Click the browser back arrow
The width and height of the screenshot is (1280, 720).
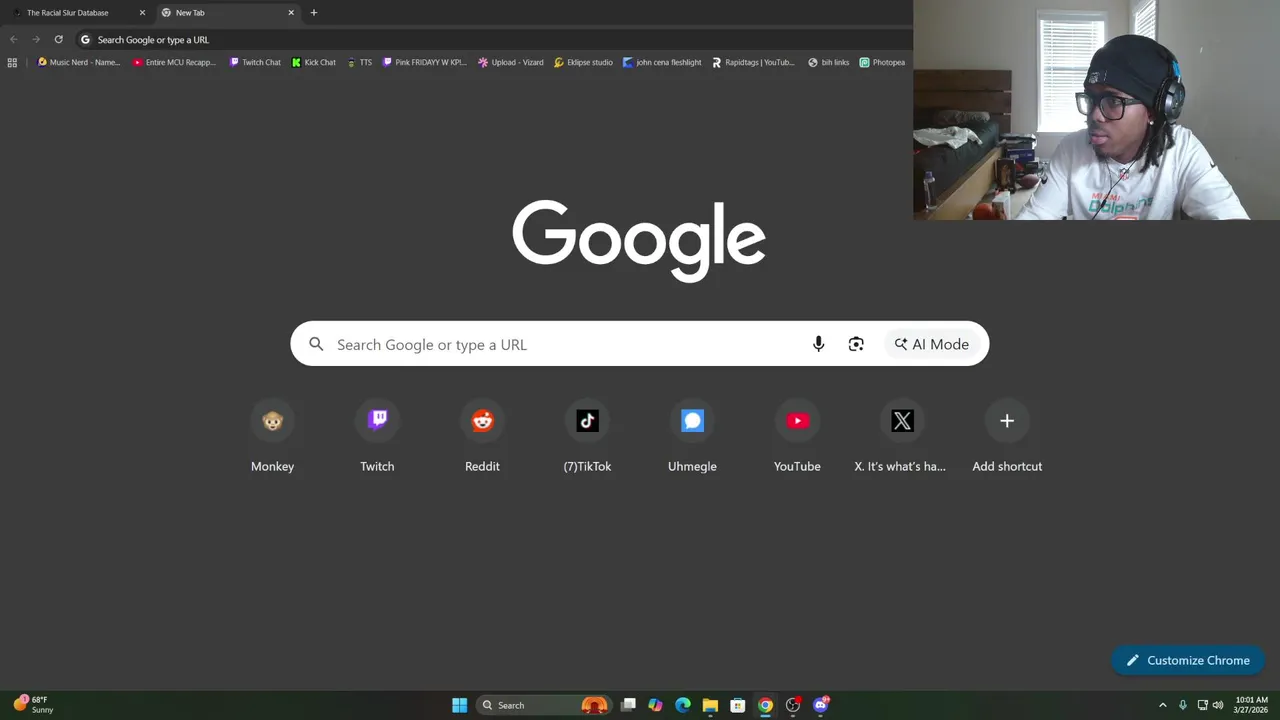click(x=13, y=40)
